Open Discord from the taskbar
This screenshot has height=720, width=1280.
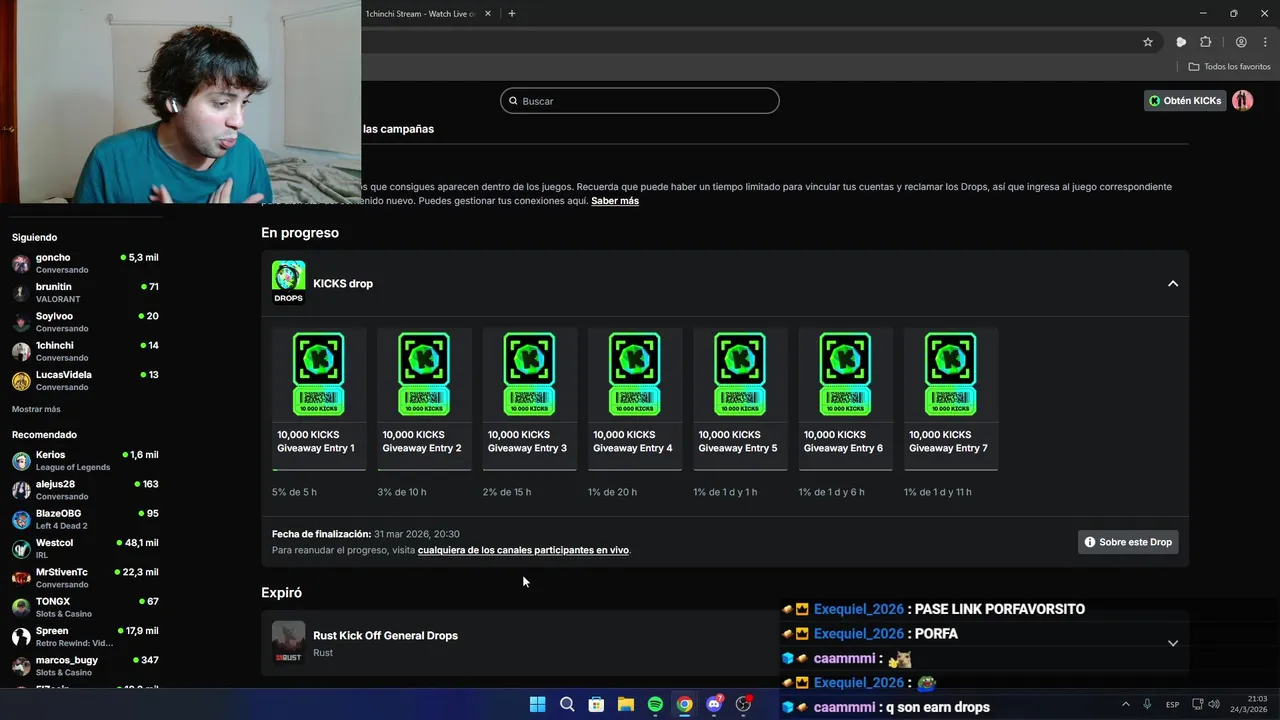[714, 704]
